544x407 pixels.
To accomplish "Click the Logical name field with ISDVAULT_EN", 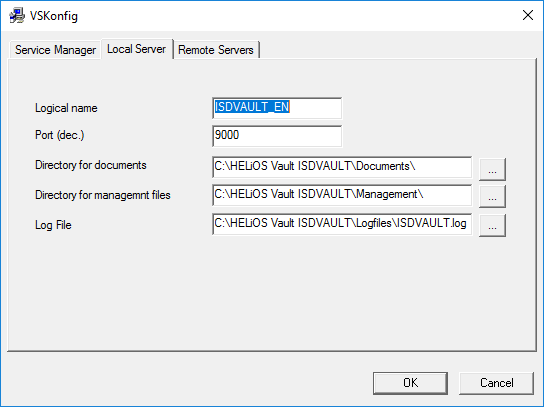I will tap(277, 108).
